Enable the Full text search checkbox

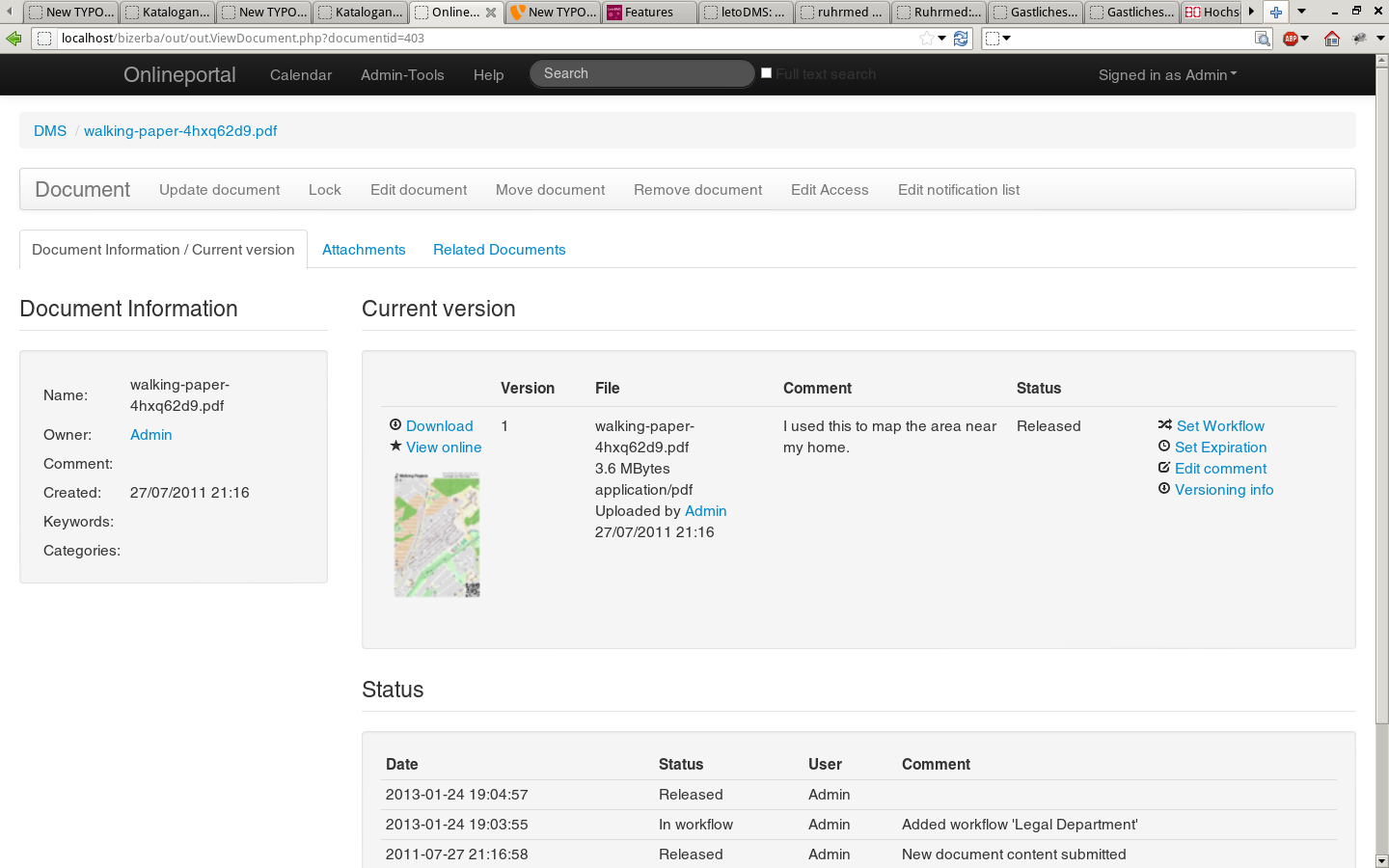click(767, 73)
